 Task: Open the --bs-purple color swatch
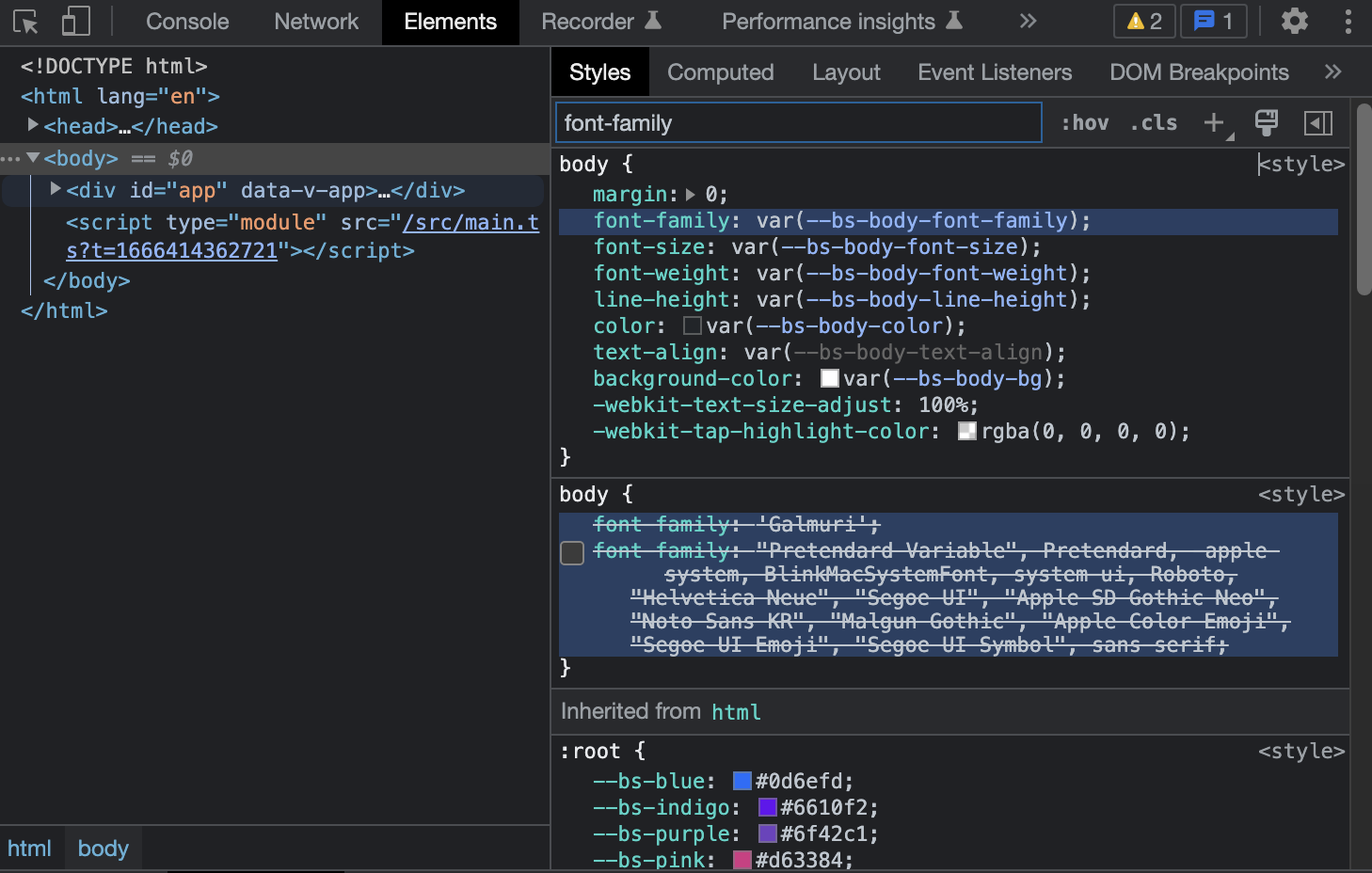coord(767,833)
